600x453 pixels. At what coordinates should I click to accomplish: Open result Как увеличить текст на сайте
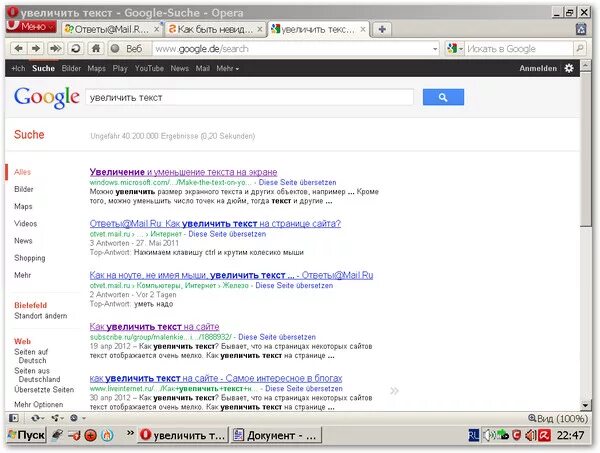pyautogui.click(x=154, y=327)
